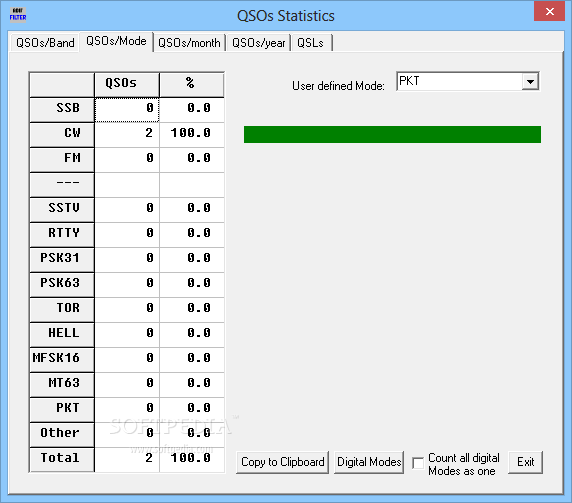Go to the QSOs/year tab
Image resolution: width=572 pixels, height=503 pixels.
click(x=259, y=43)
